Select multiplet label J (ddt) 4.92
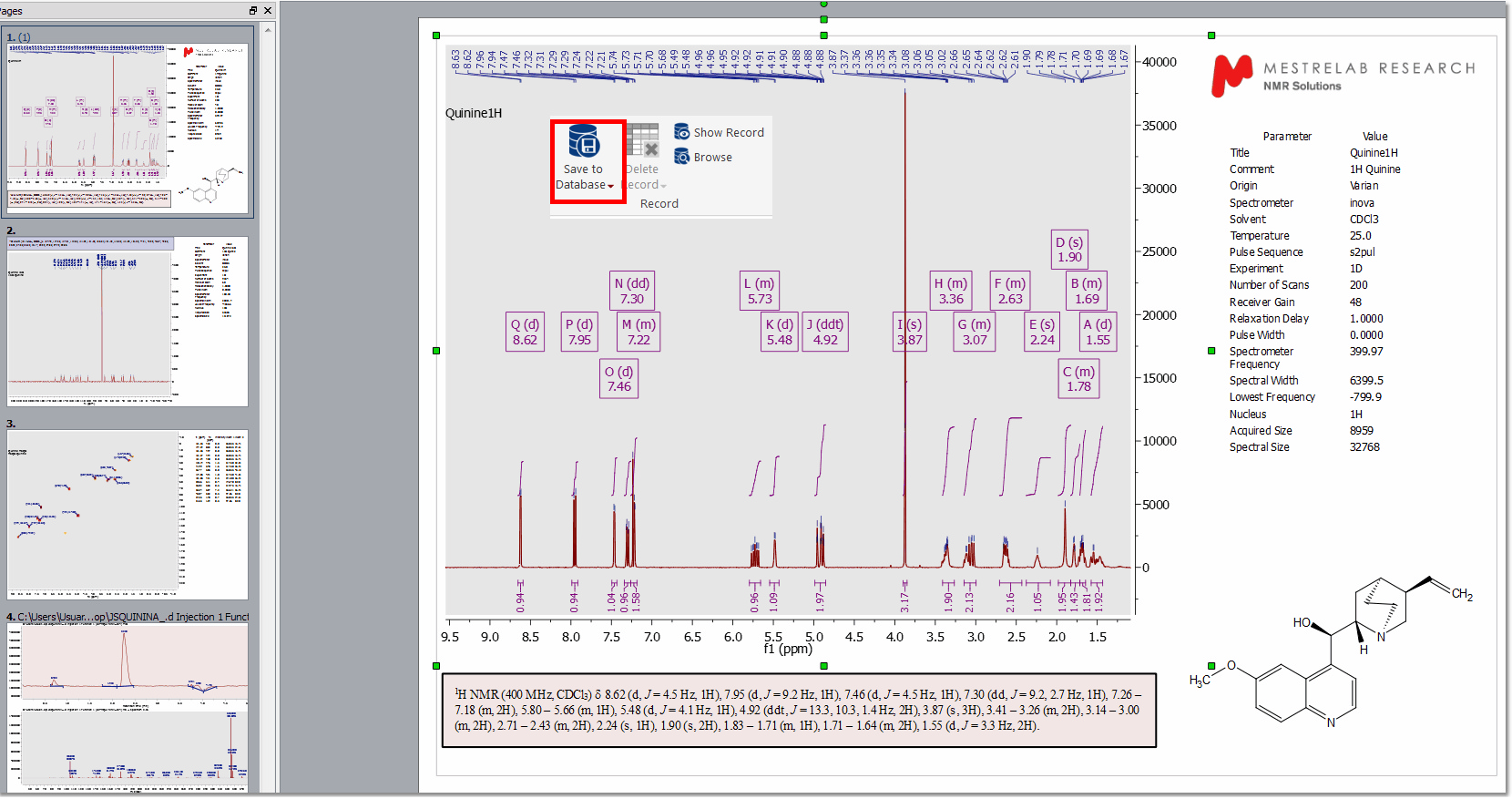This screenshot has height=799, width=1512. (x=825, y=332)
